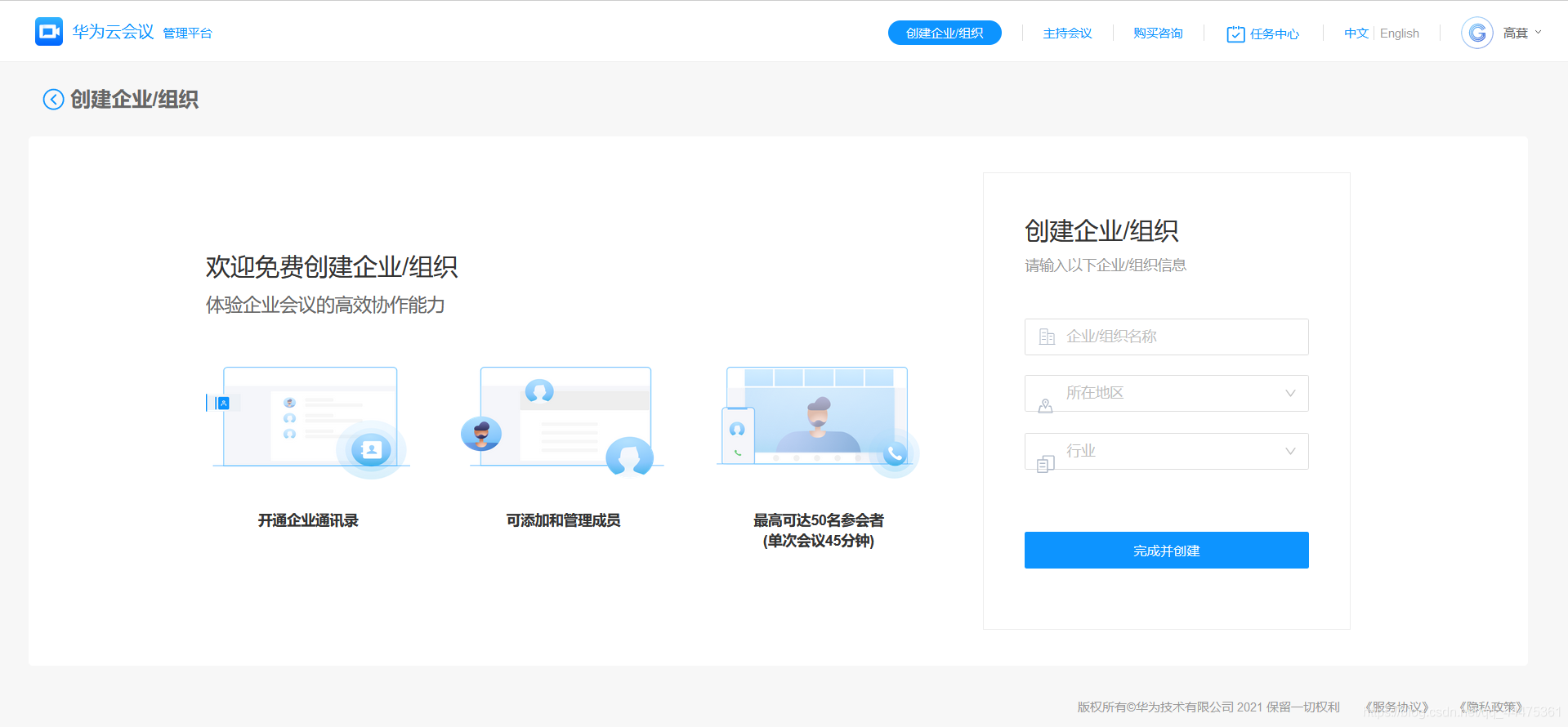Open 主持会议 in the top navigation
This screenshot has height=727, width=1568.
pos(1067,33)
